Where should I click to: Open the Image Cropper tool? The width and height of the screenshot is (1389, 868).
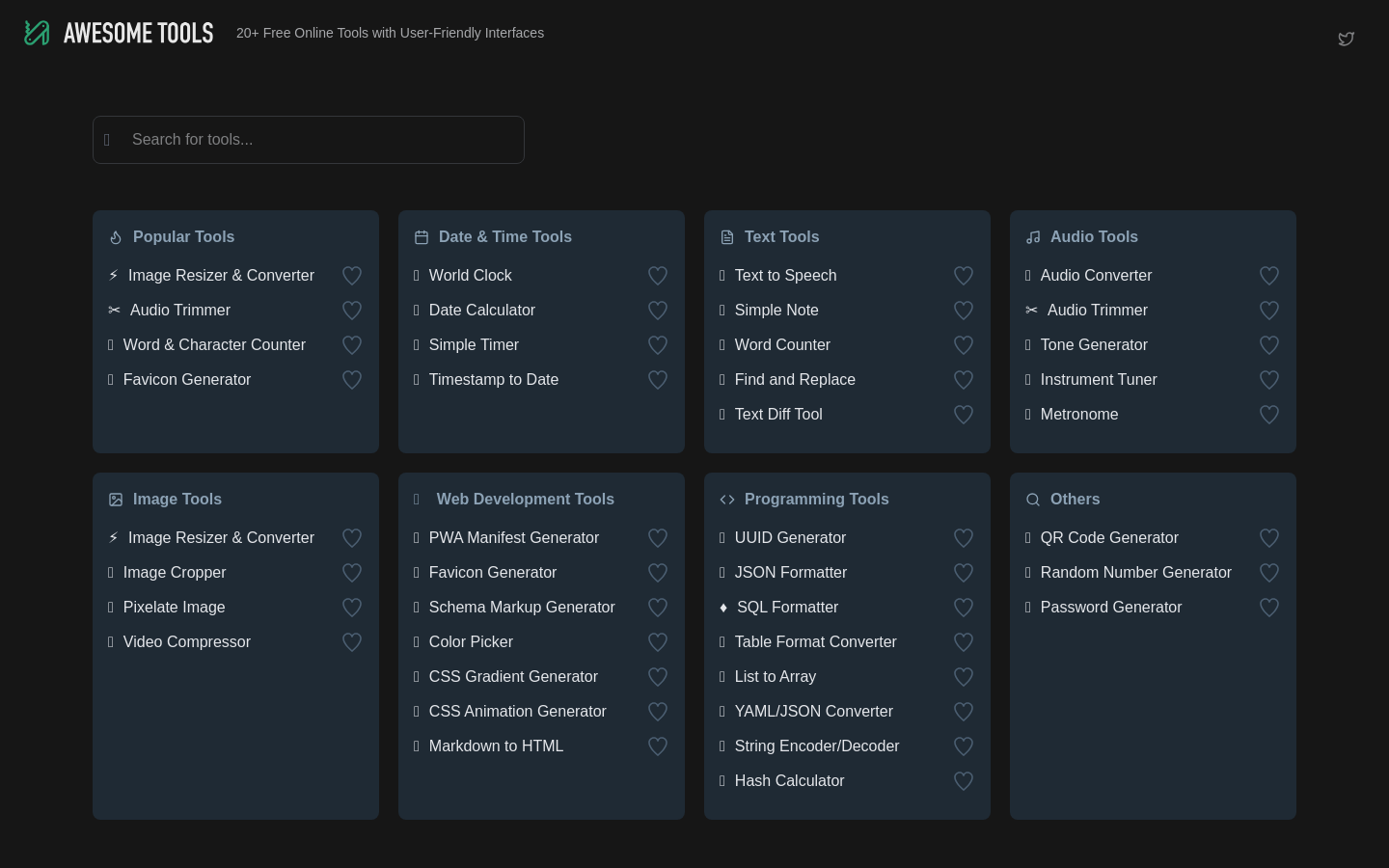pos(175,573)
